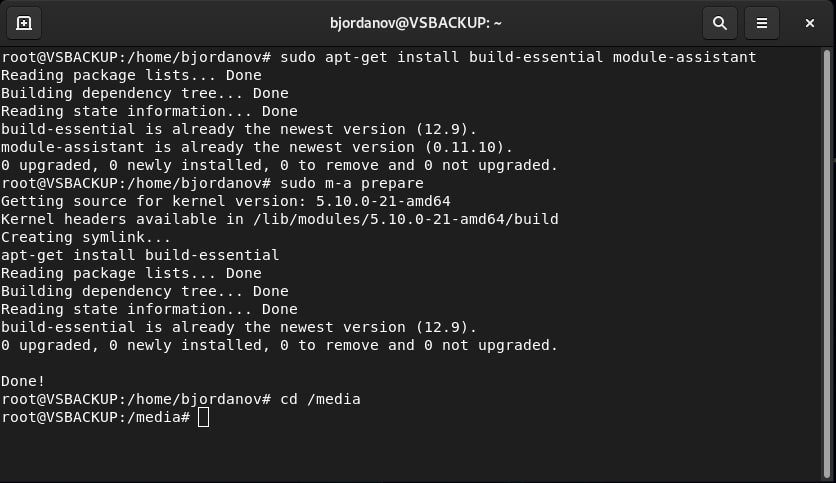Click the 'apt-get install build-essential' output line
This screenshot has width=836, height=483.
click(x=140, y=255)
